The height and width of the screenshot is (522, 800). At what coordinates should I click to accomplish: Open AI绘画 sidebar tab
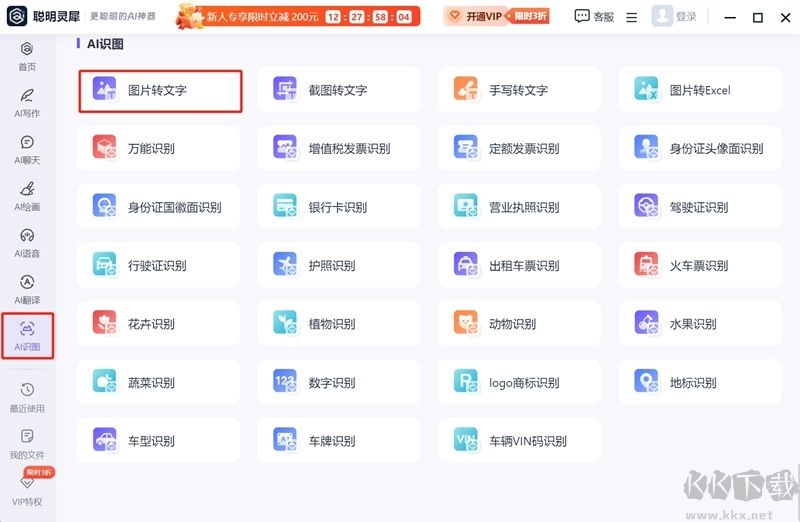tap(27, 196)
